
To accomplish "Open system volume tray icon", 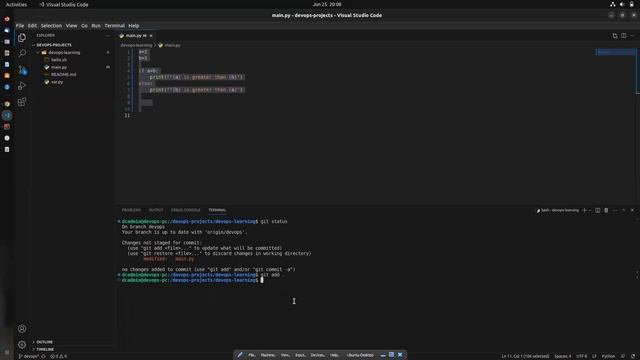I will point(622,4).
